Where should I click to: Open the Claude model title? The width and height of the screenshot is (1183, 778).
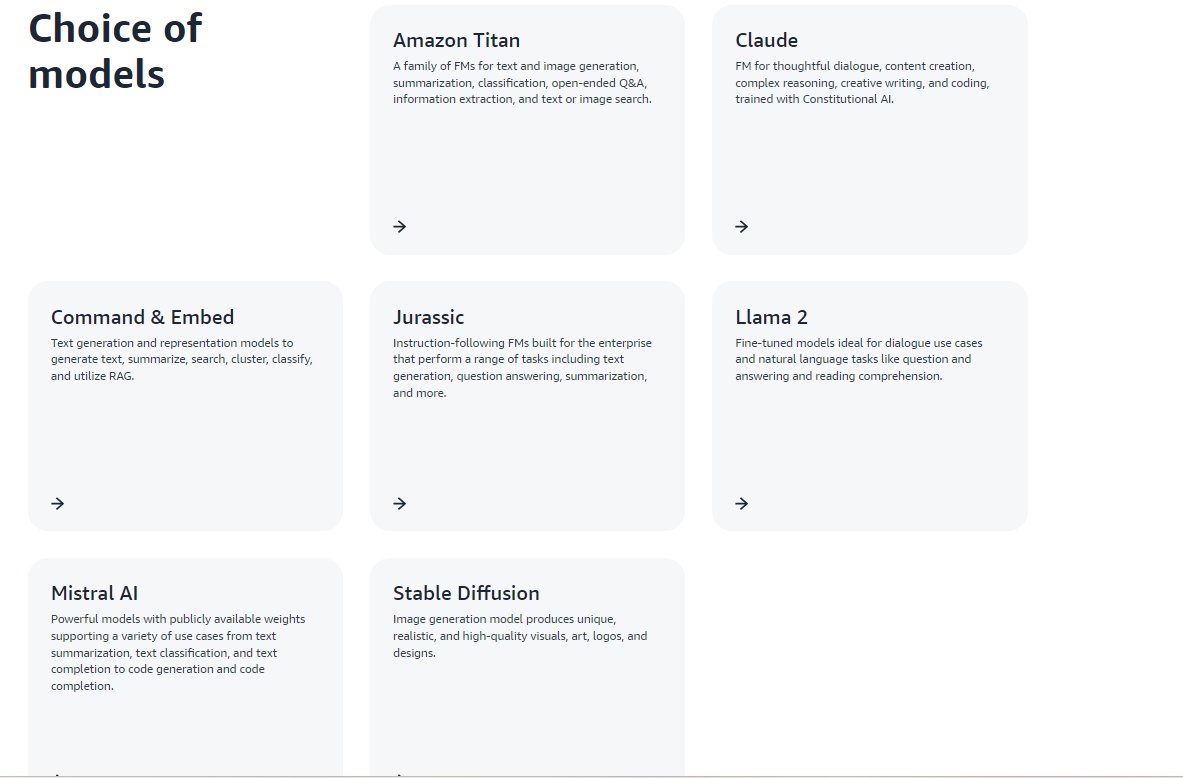(x=766, y=41)
